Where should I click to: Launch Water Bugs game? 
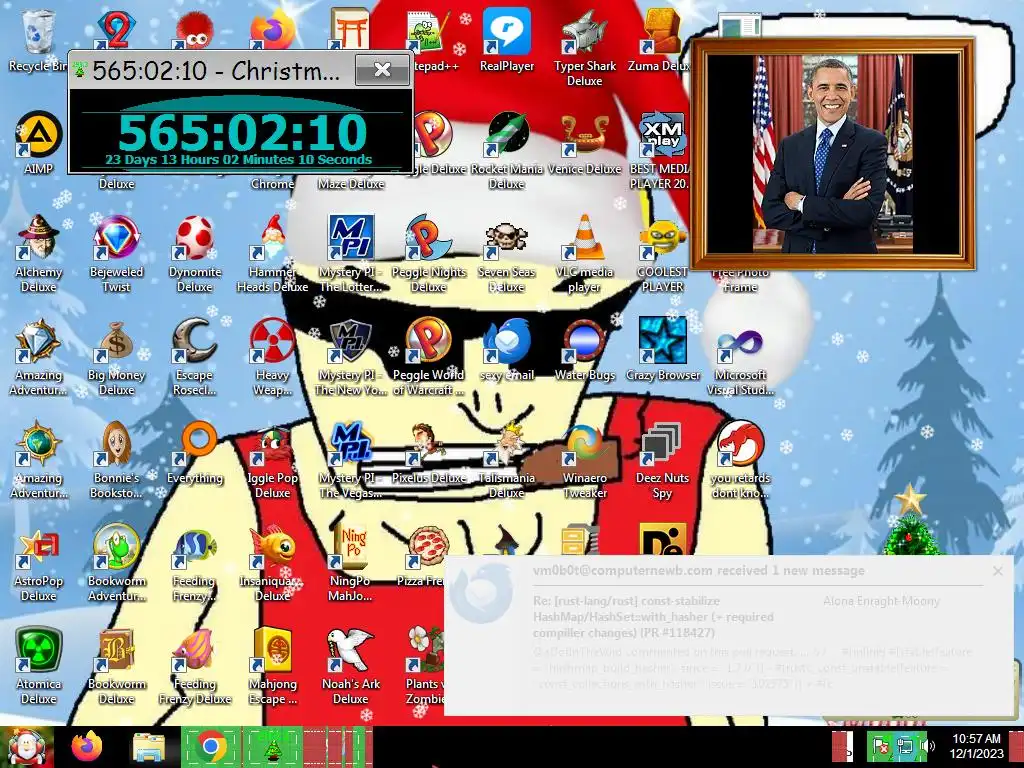(584, 350)
